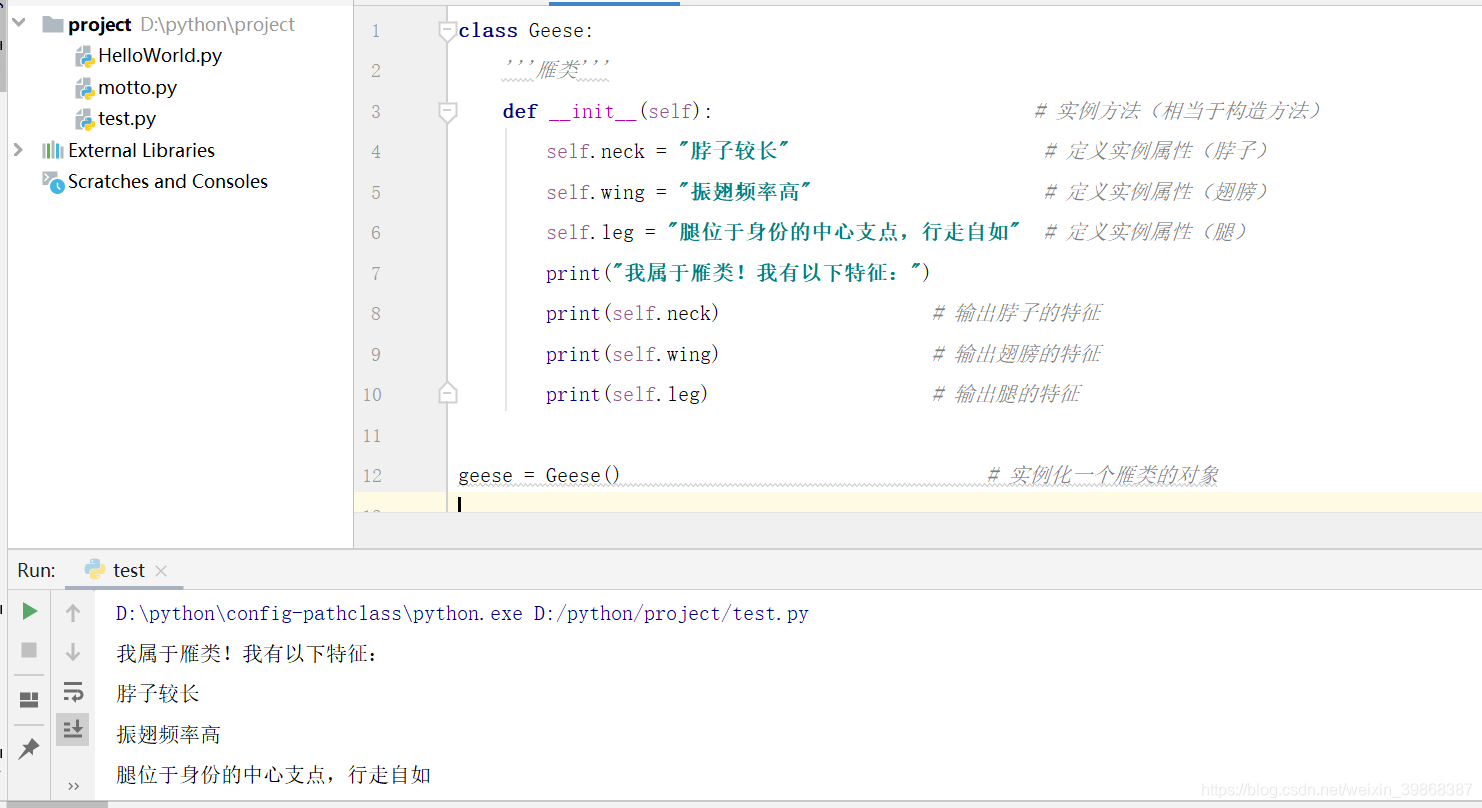Click comment '# 输出腿的特征'
This screenshot has height=808, width=1482.
(x=1007, y=394)
